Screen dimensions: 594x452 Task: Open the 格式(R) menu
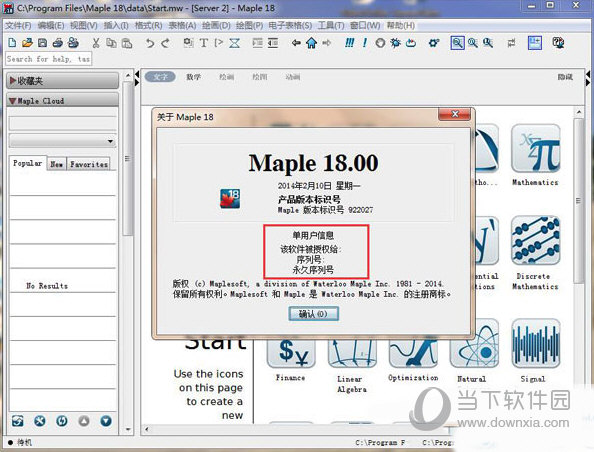point(148,25)
